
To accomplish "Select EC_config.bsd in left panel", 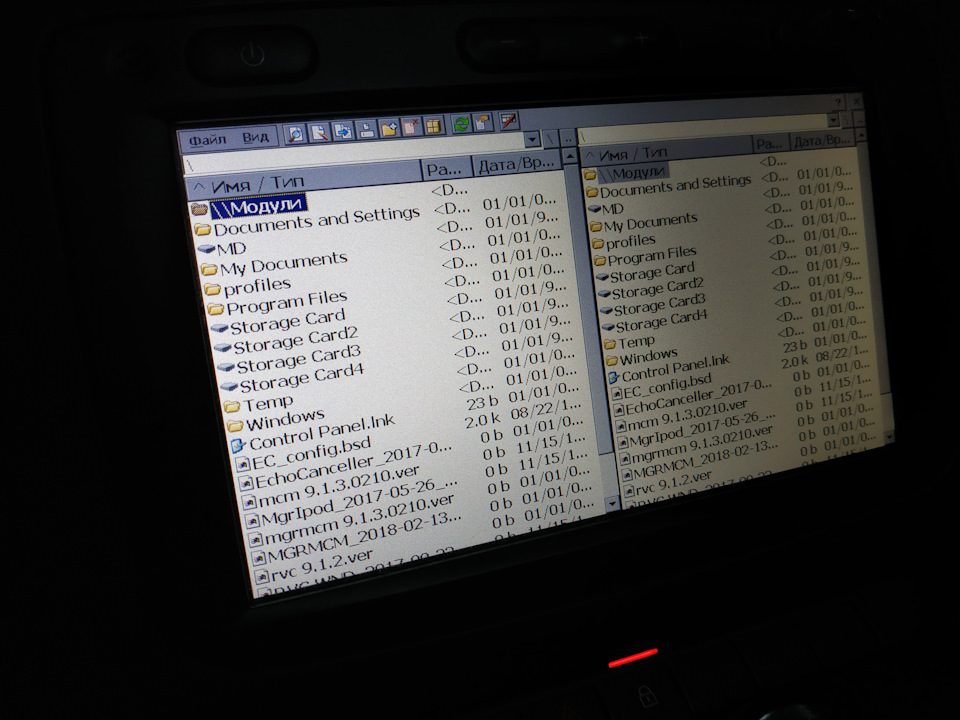I will click(312, 452).
